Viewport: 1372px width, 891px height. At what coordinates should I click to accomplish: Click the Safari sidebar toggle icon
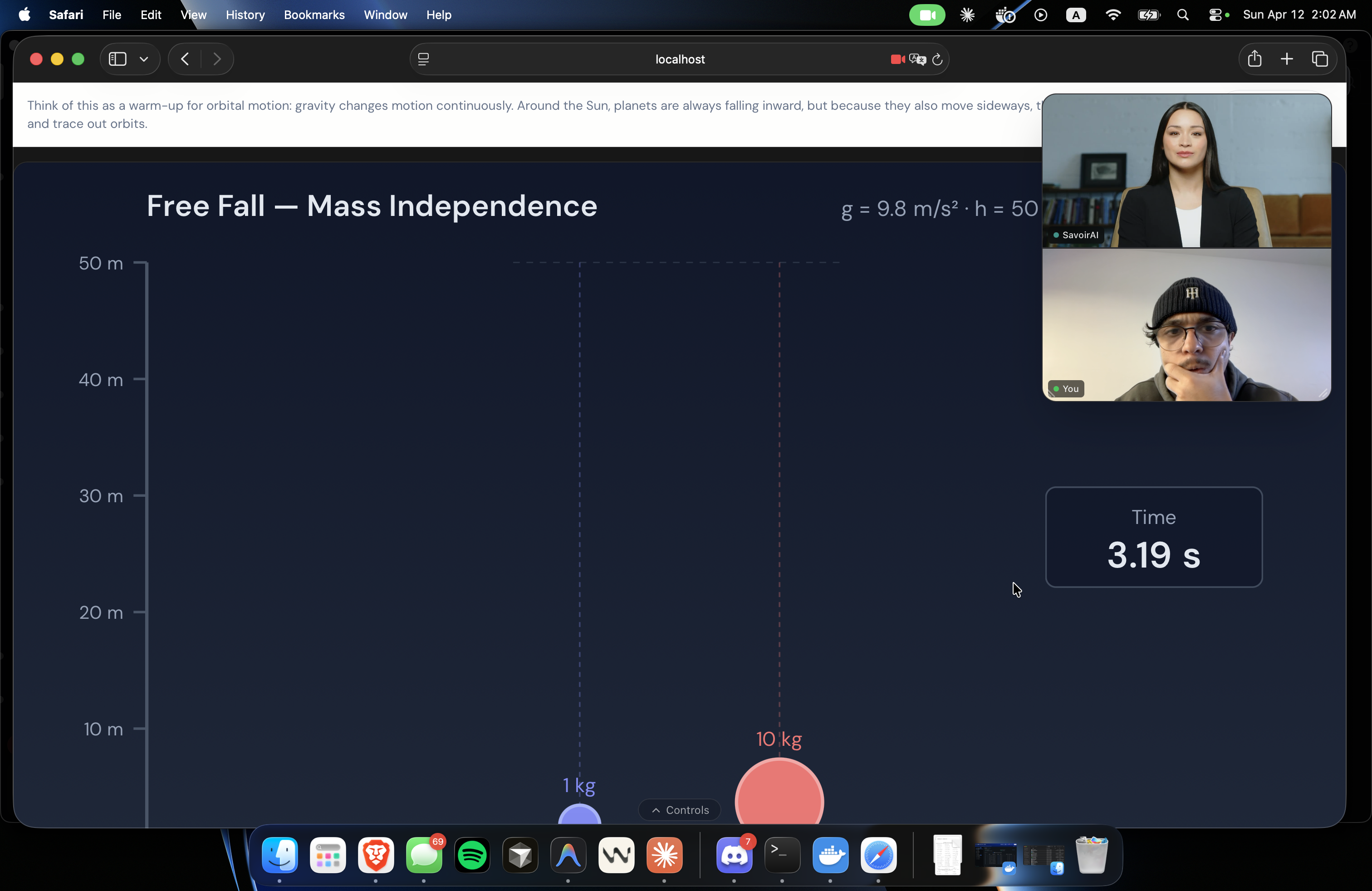(118, 59)
